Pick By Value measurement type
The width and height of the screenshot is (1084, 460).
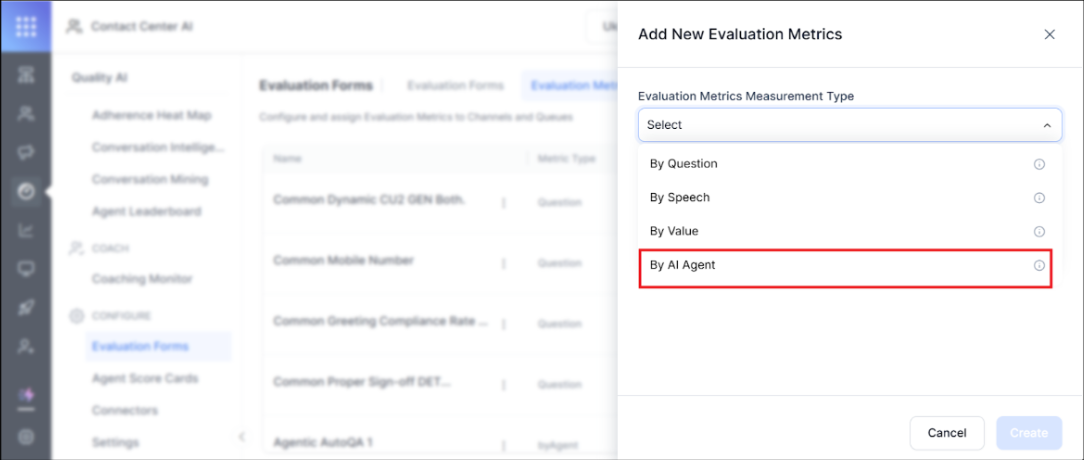tap(674, 232)
